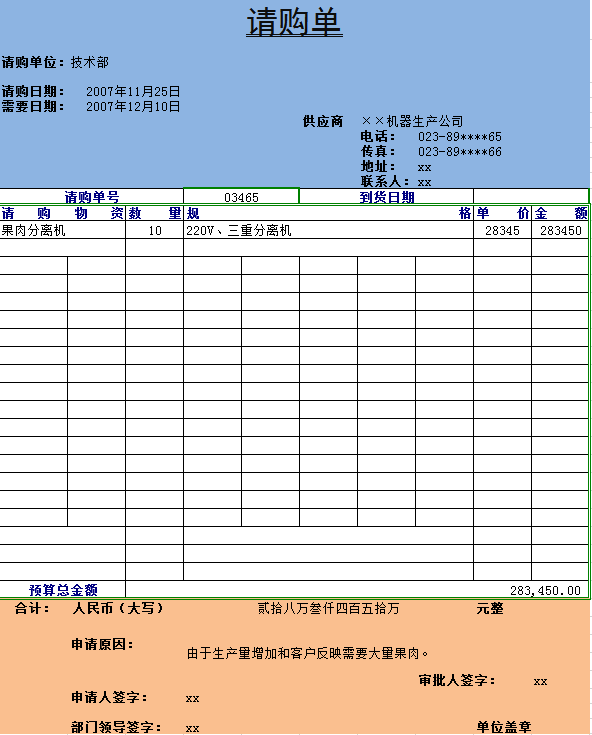The width and height of the screenshot is (592, 735).
Task: Select the 预算总金额 label cell
Action: click(63, 590)
